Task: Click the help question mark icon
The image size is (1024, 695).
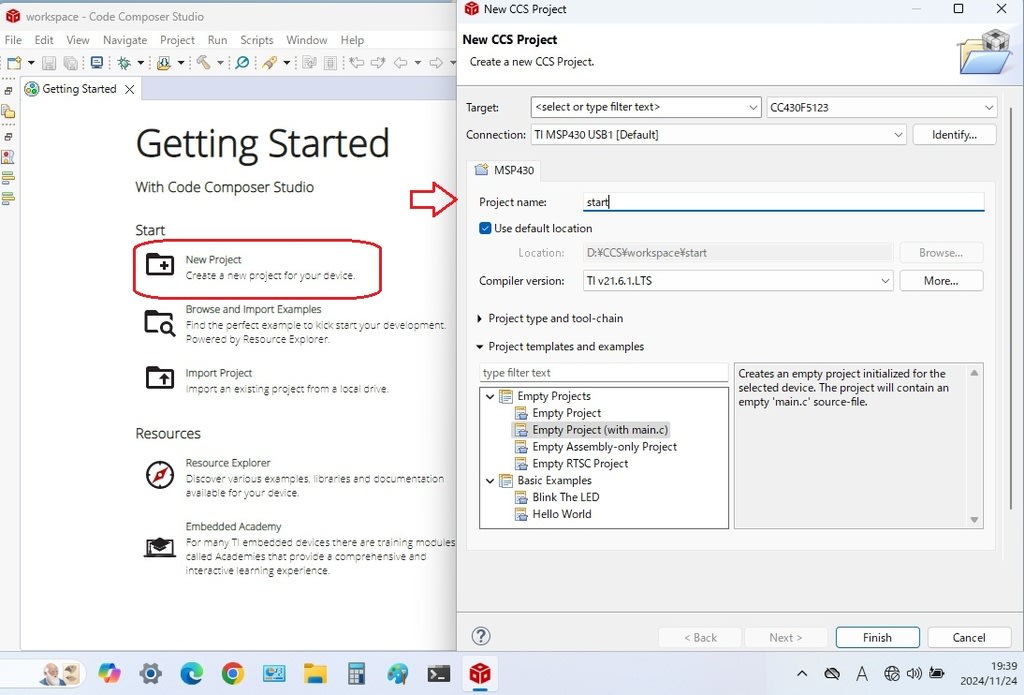Action: pos(481,636)
